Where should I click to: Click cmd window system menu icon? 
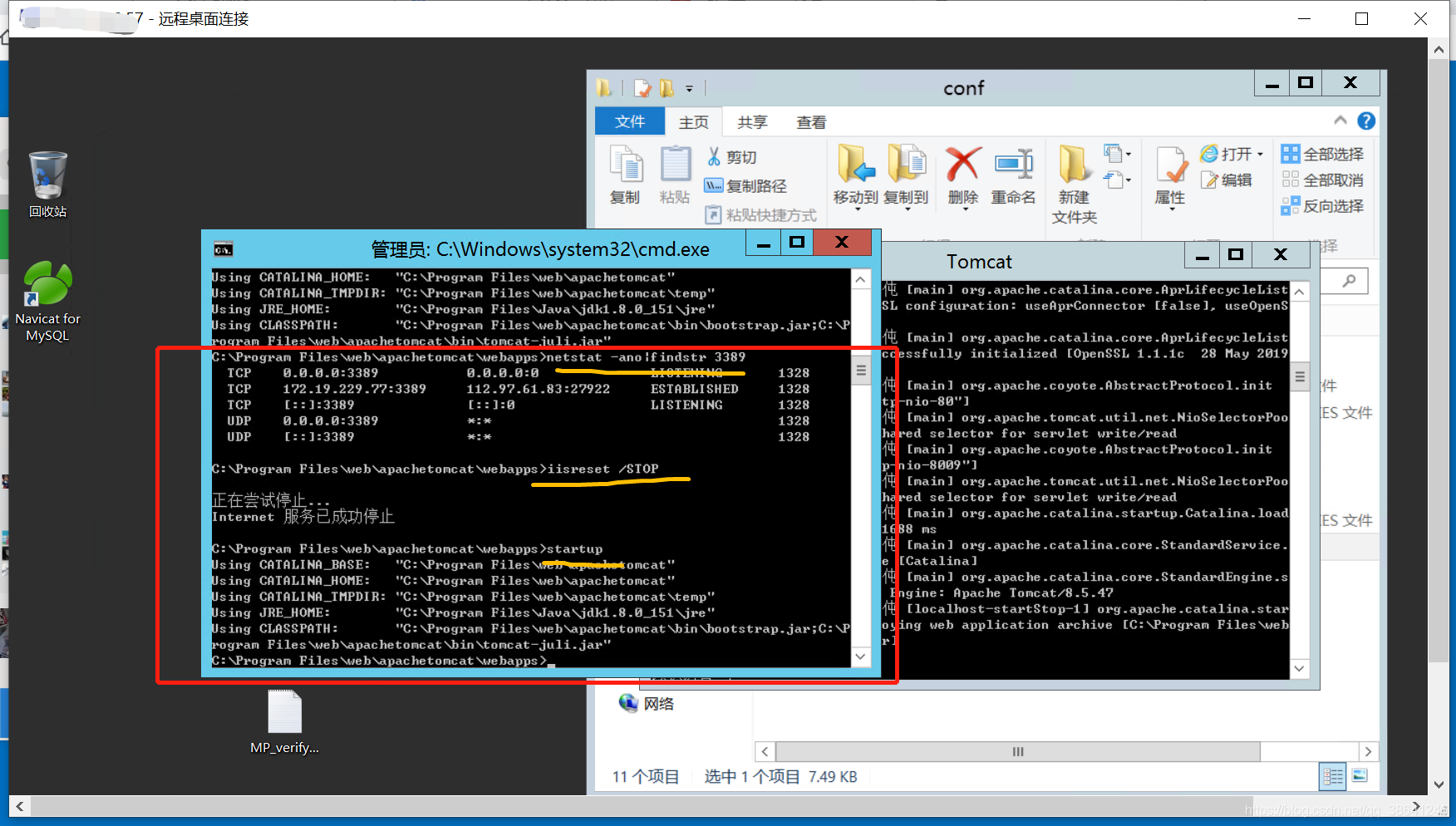[x=223, y=248]
